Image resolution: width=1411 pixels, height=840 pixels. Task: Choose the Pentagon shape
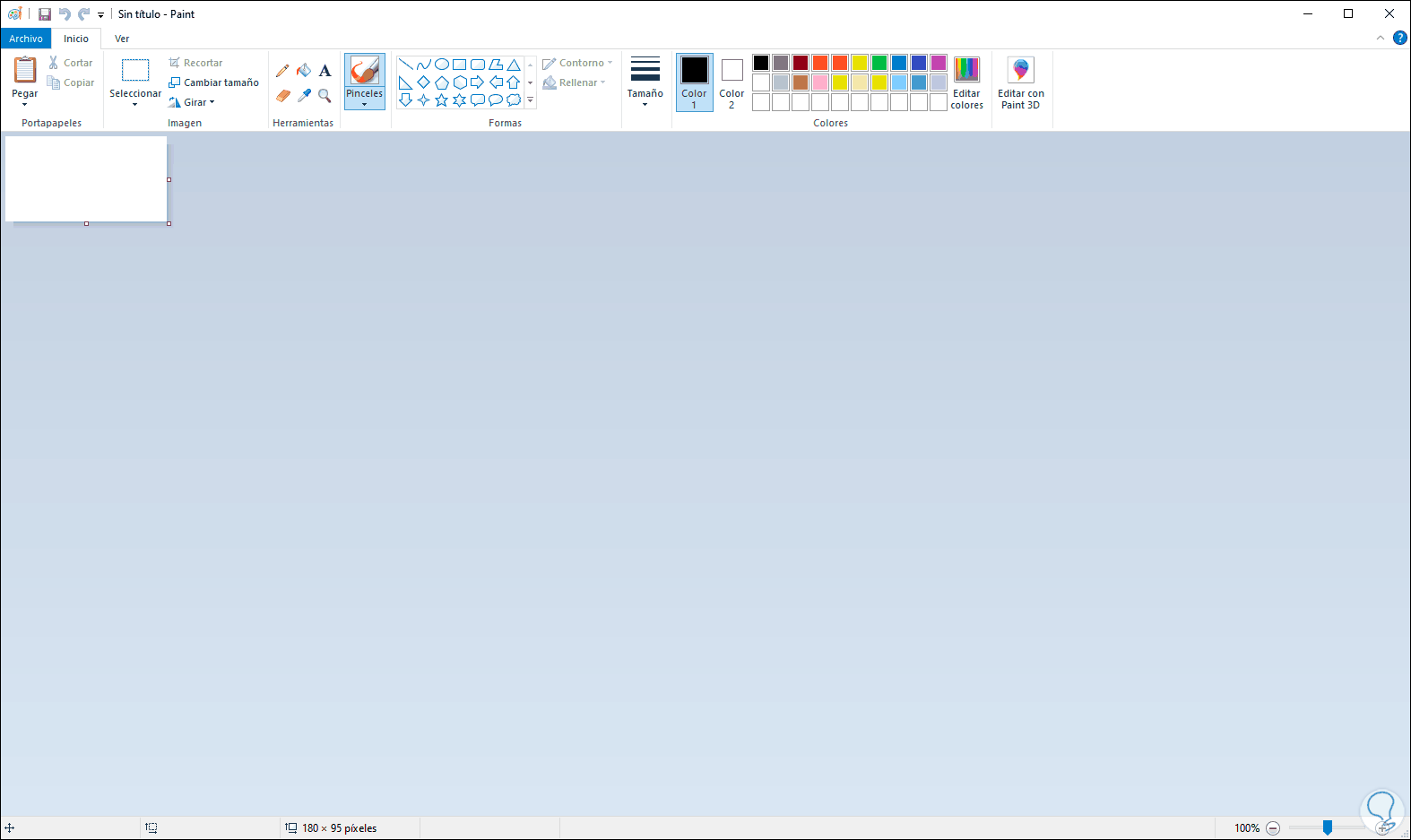click(442, 82)
